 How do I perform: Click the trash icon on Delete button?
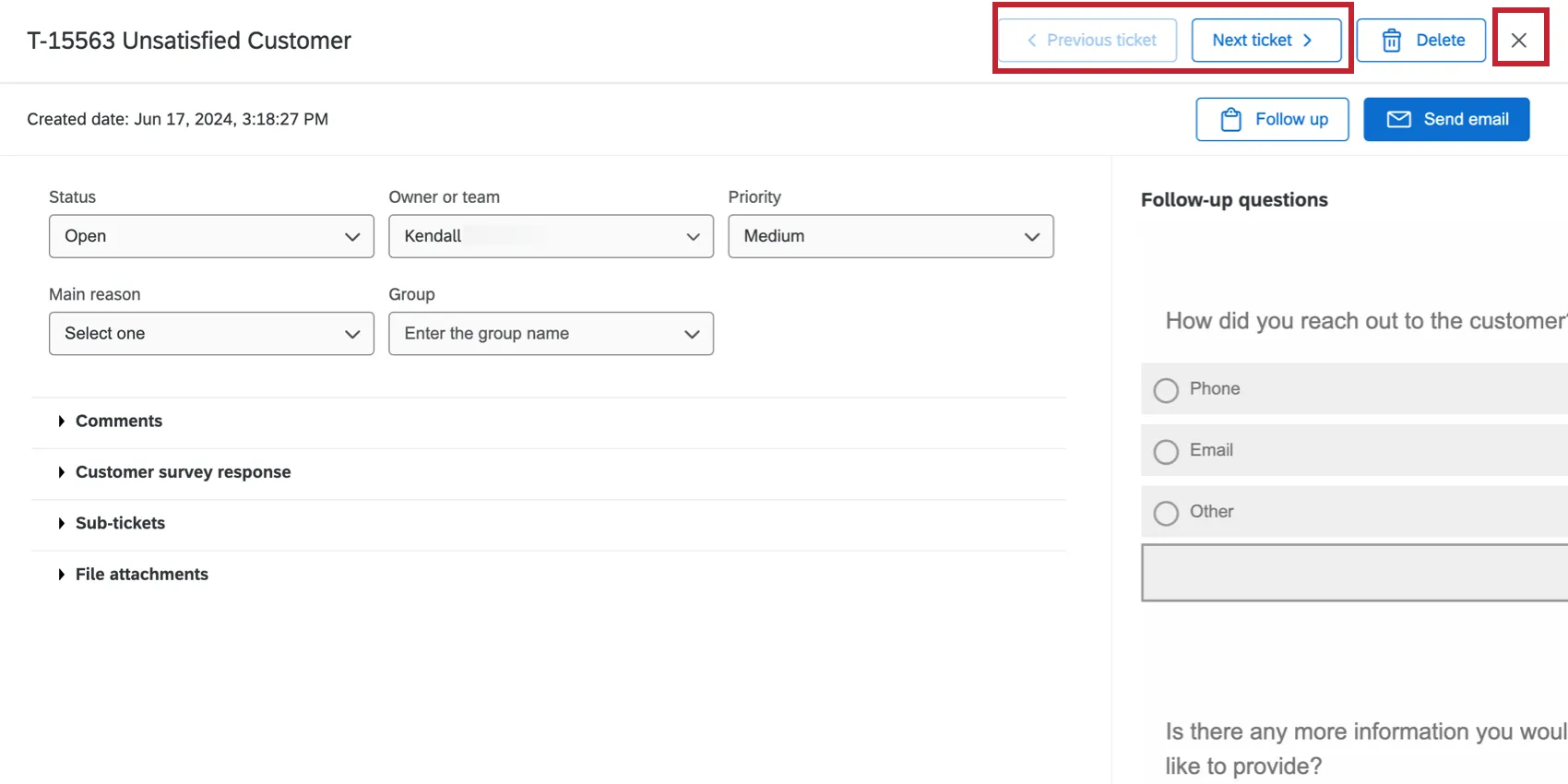pyautogui.click(x=1392, y=41)
